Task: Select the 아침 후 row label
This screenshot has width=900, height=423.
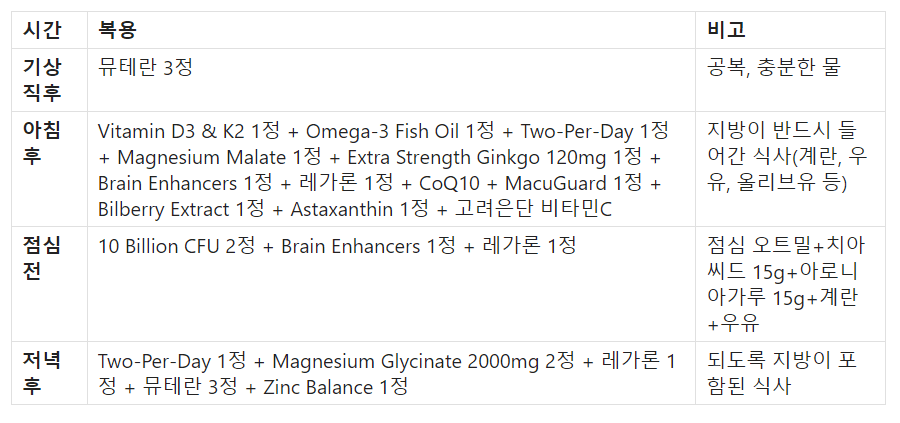Action: [42, 142]
